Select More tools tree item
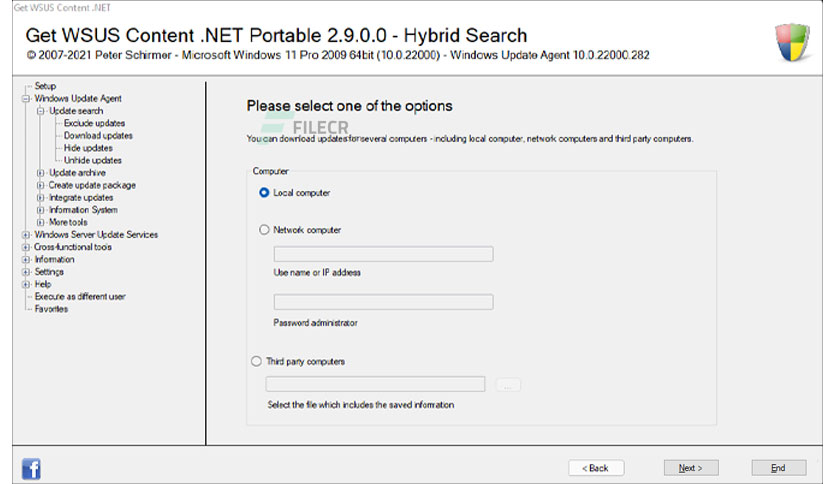Viewport: 836px width, 484px height. click(68, 222)
